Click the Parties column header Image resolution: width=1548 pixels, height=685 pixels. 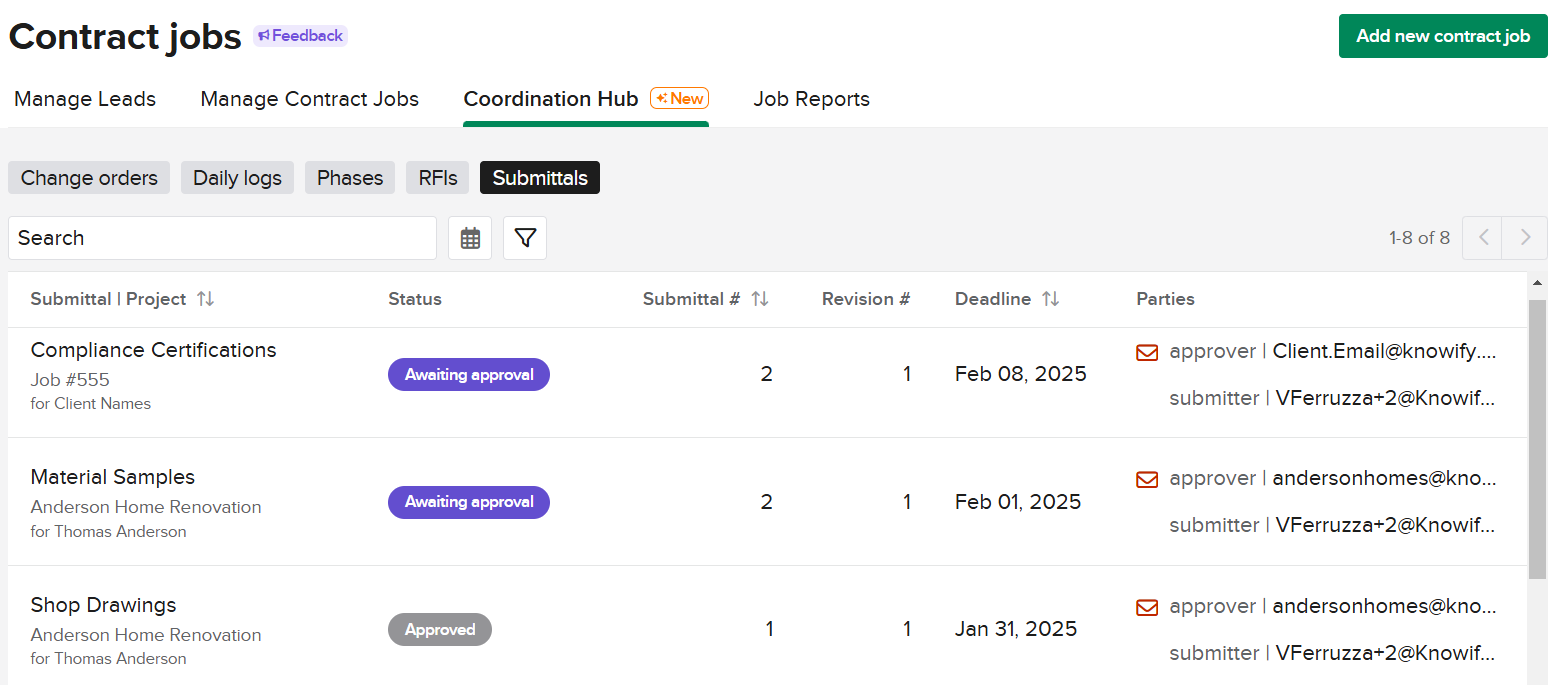click(1165, 299)
